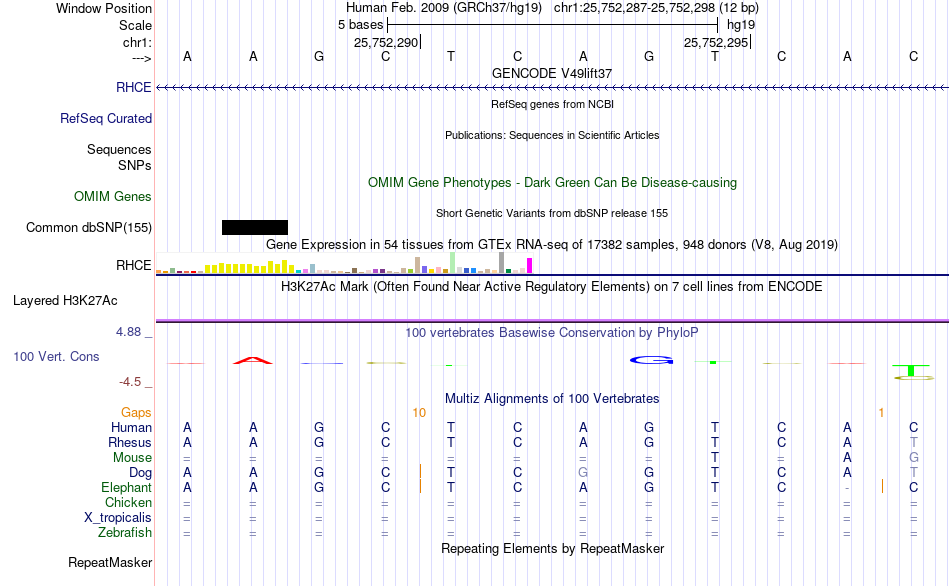The height and width of the screenshot is (586, 950).
Task: Click the Scale row label
Action: click(136, 25)
